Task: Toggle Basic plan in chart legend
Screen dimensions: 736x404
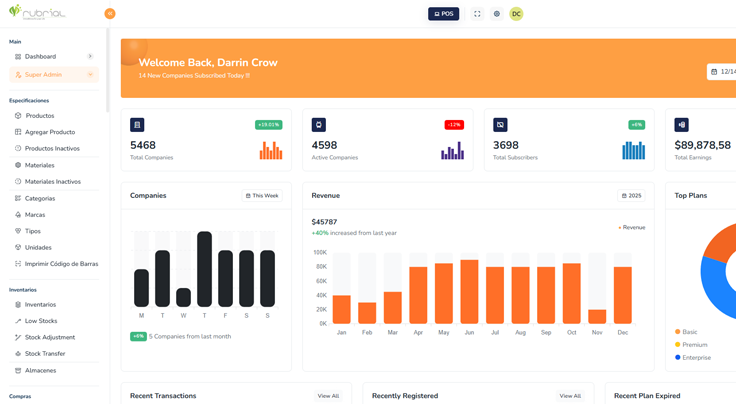Action: [x=689, y=332]
